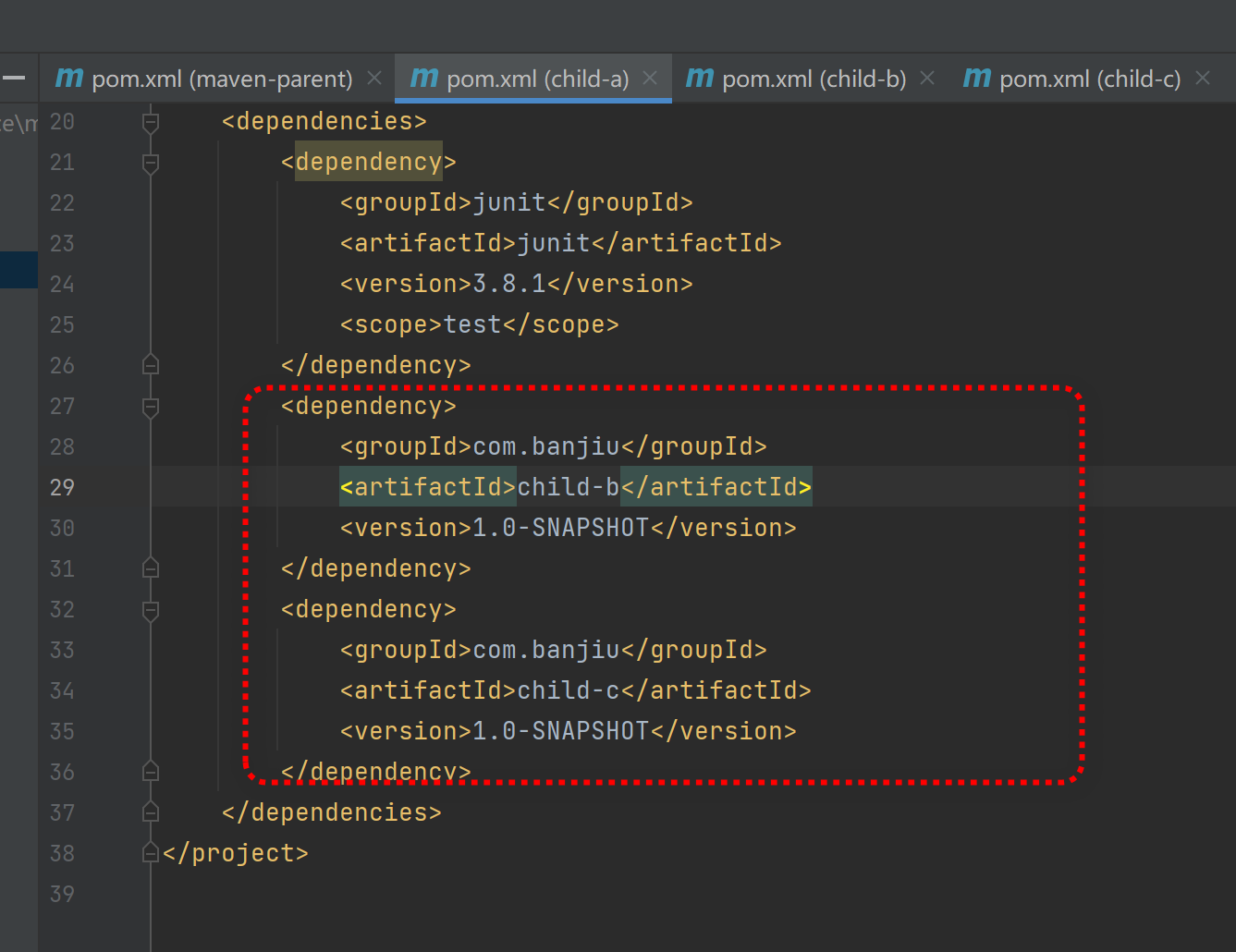Close the pom.xml (maven-parent) tab
Screen dimensions: 1236x952
374,79
